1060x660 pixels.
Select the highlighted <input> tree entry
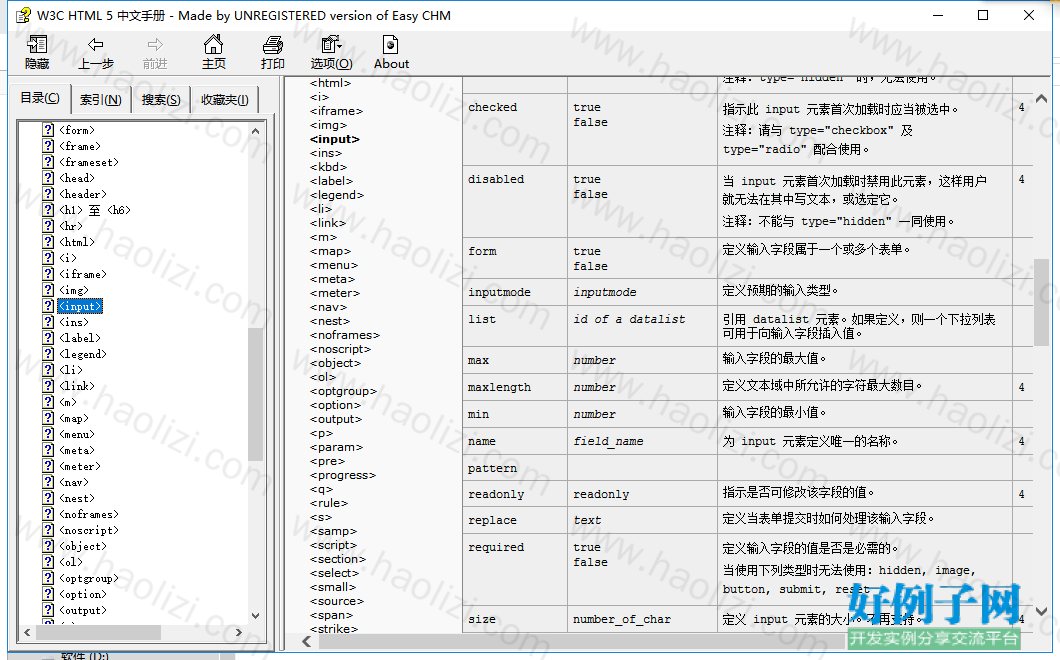80,306
